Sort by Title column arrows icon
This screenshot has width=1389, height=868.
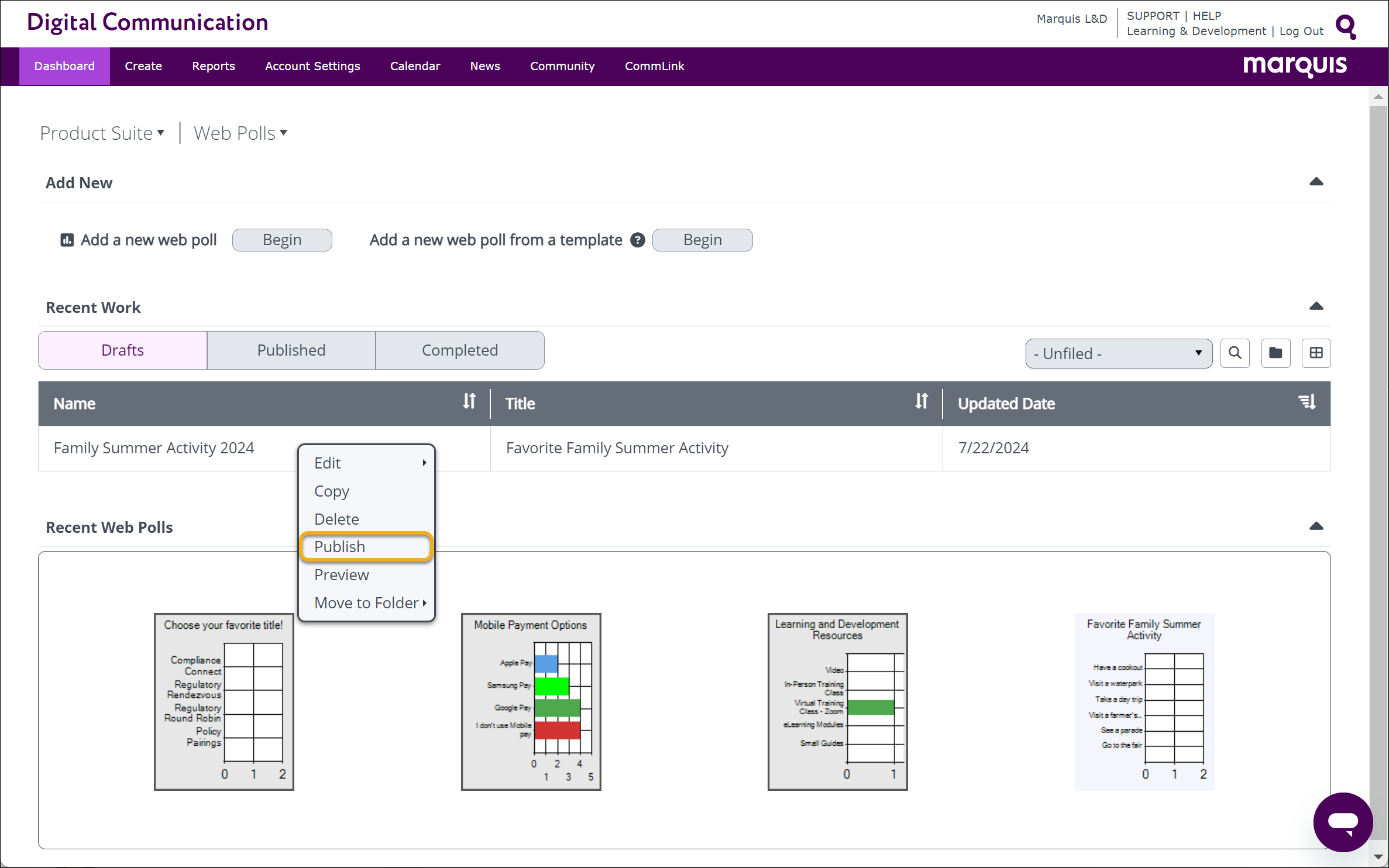(x=922, y=402)
